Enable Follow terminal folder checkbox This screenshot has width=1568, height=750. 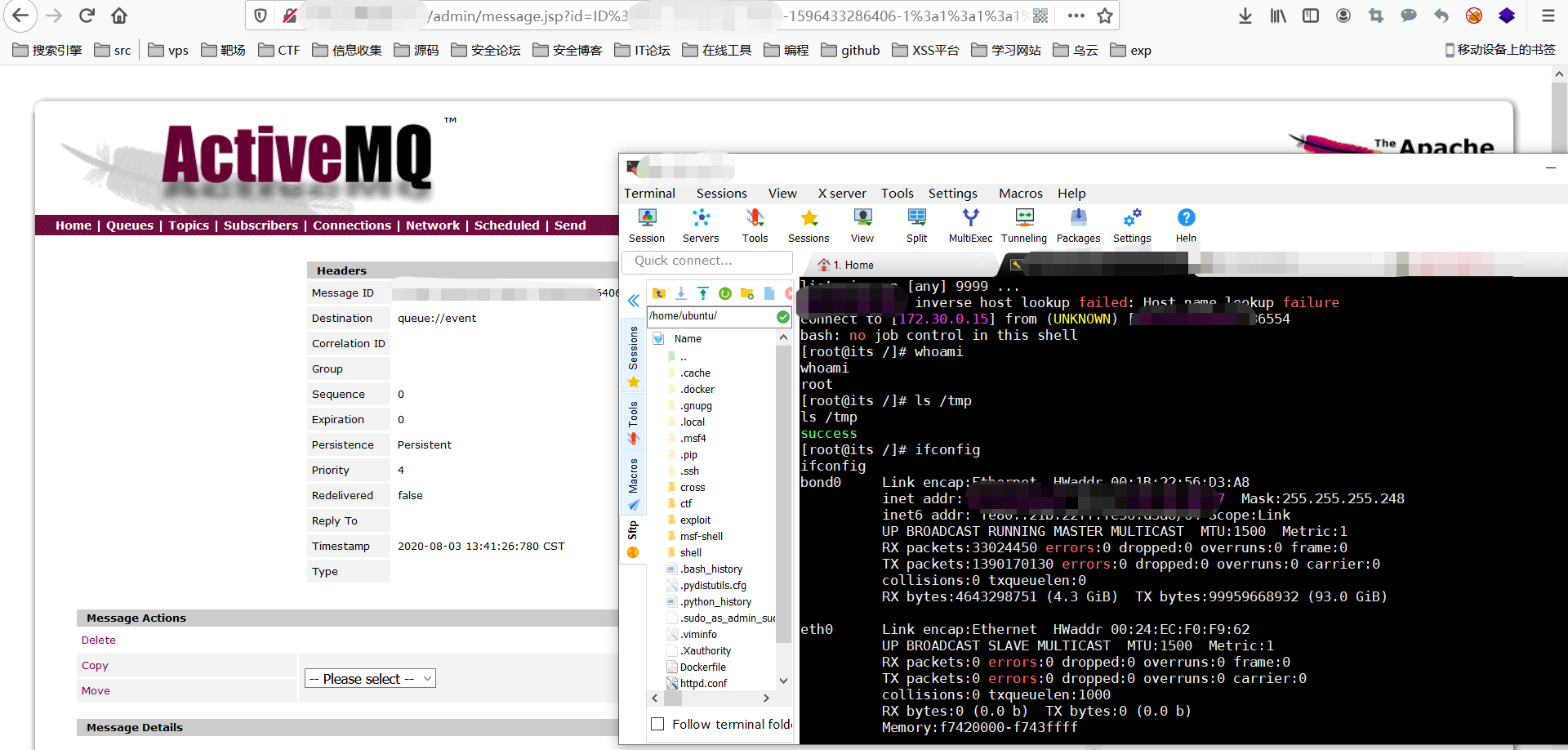tap(657, 724)
